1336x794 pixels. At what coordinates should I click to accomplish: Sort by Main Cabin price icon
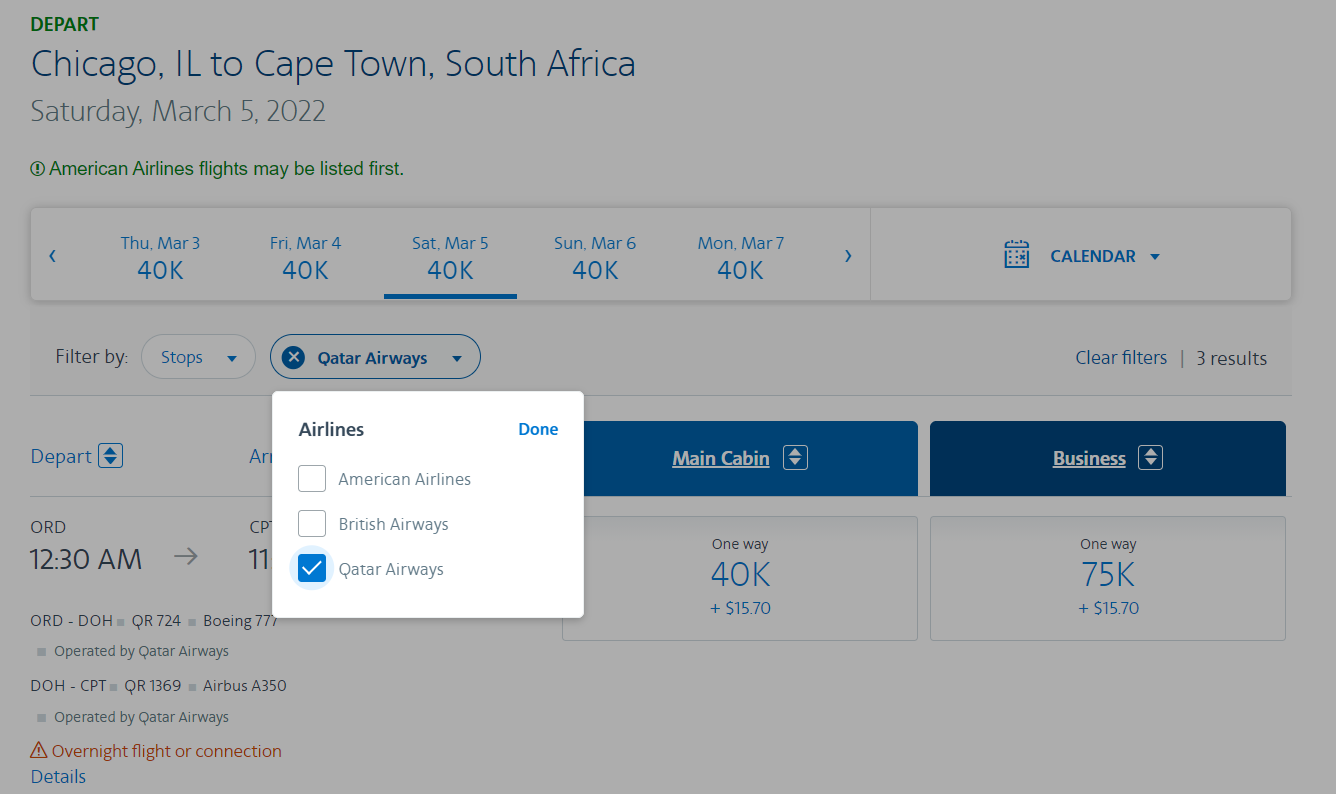coord(795,458)
